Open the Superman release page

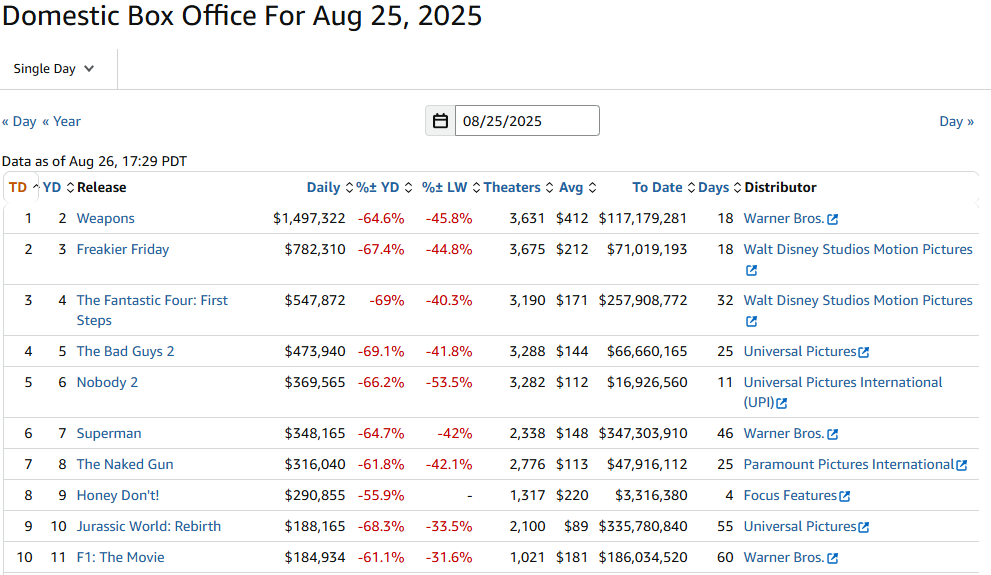[109, 433]
